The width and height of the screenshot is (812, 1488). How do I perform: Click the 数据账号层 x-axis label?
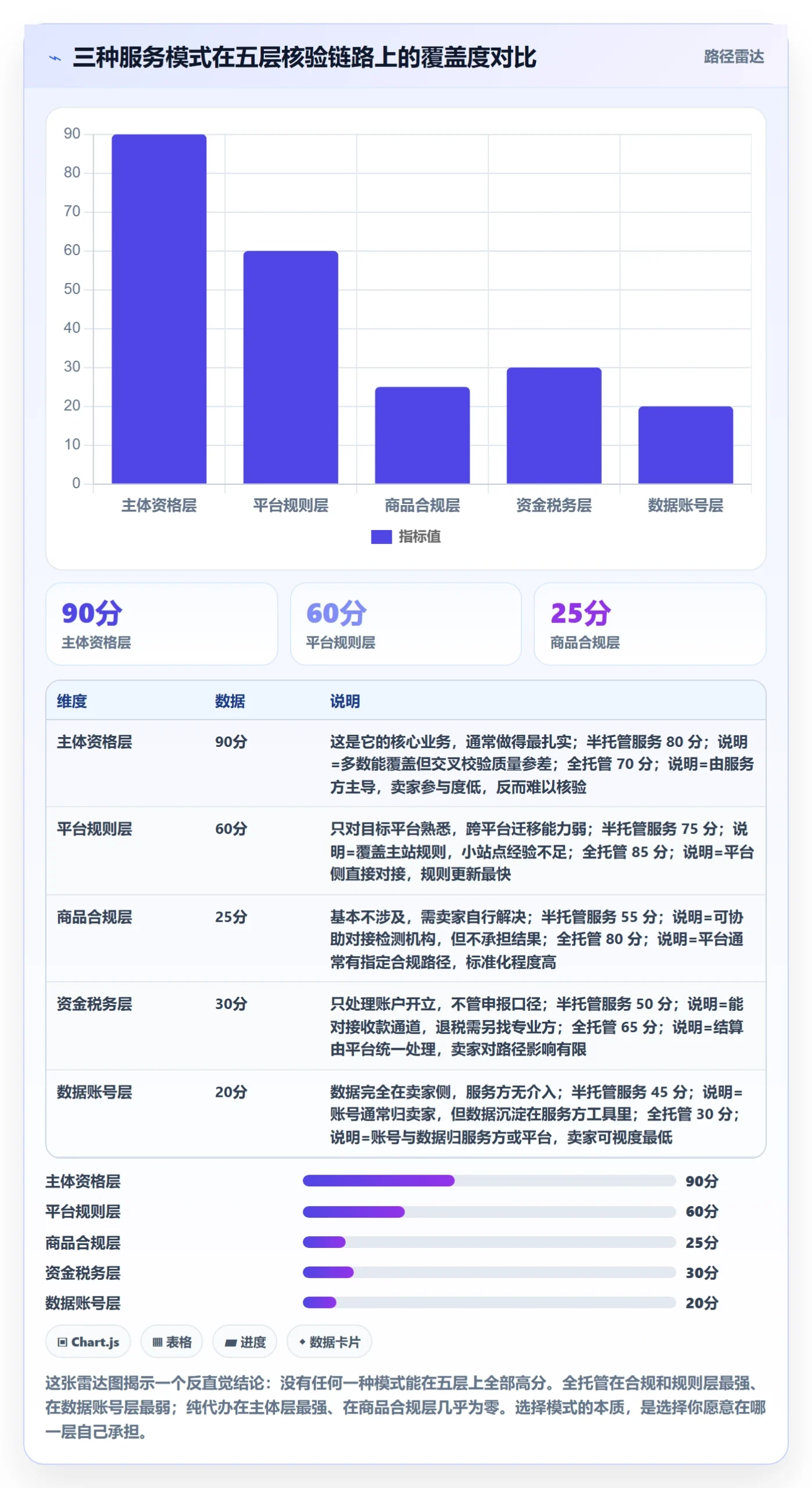pyautogui.click(x=685, y=505)
